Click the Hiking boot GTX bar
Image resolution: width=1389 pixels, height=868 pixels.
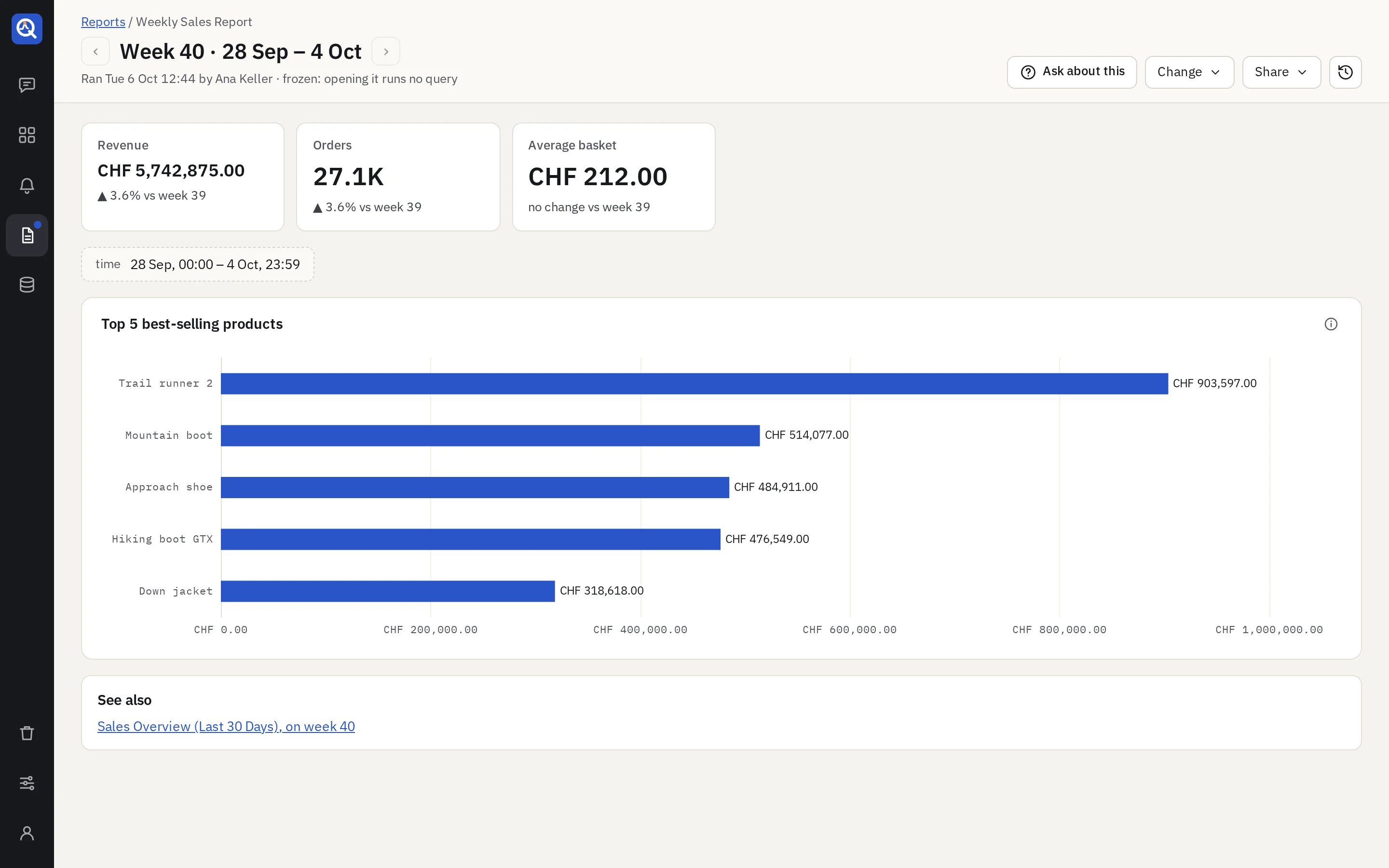pyautogui.click(x=471, y=539)
